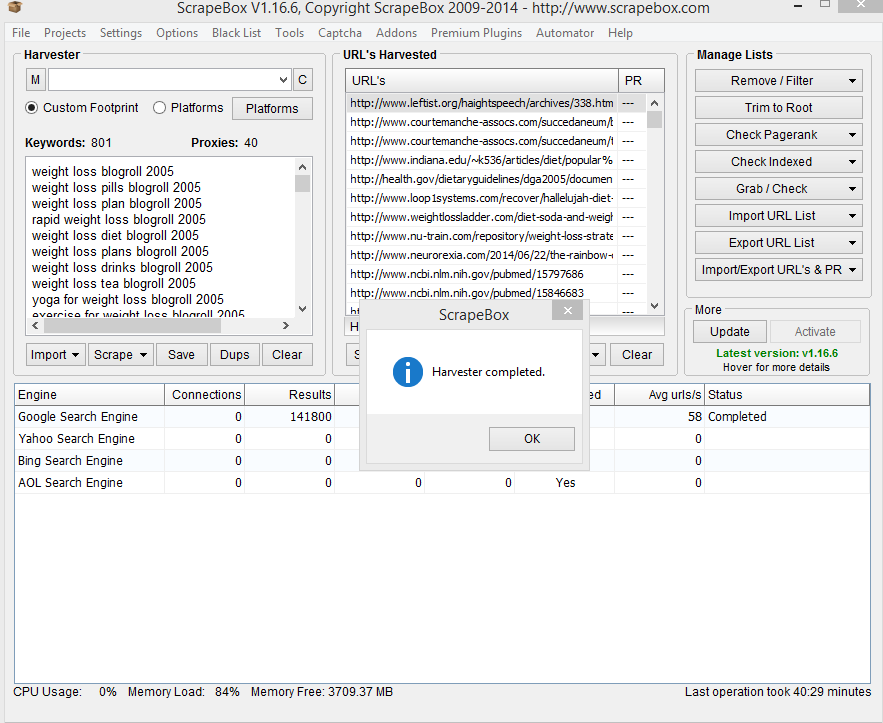This screenshot has width=883, height=723.
Task: Open the Addons menu
Action: point(396,33)
